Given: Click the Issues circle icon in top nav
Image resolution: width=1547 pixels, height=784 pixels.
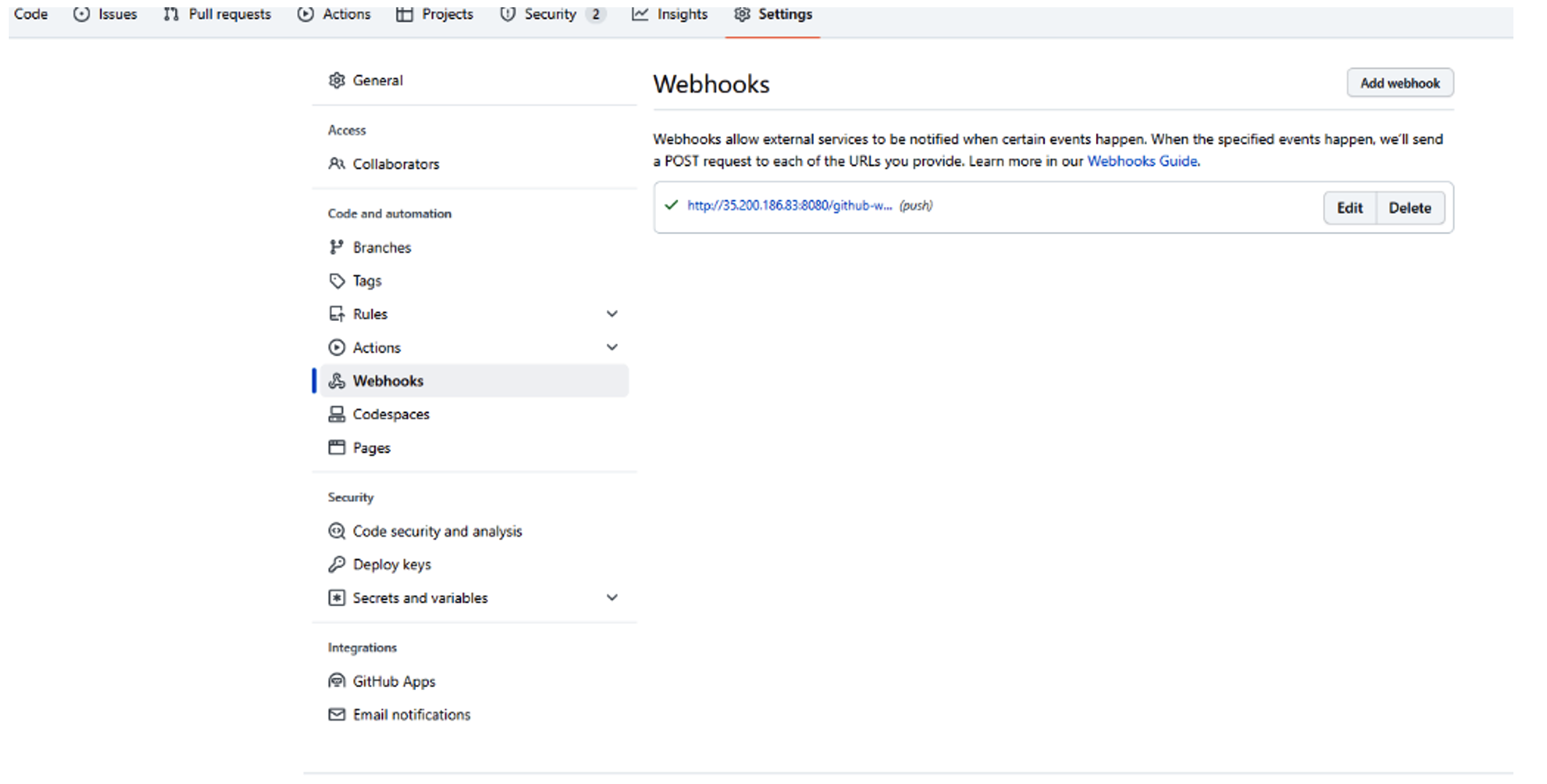Looking at the screenshot, I should [x=82, y=14].
